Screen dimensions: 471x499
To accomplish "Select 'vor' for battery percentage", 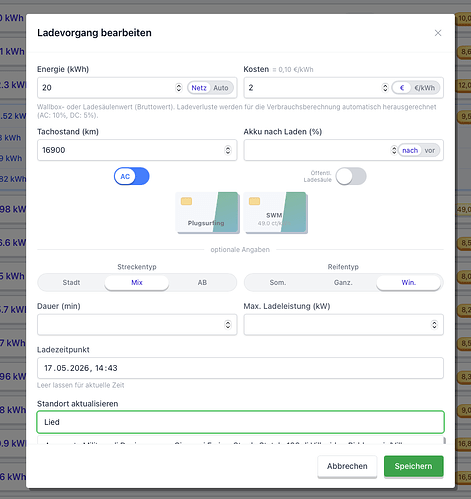I will tap(429, 150).
